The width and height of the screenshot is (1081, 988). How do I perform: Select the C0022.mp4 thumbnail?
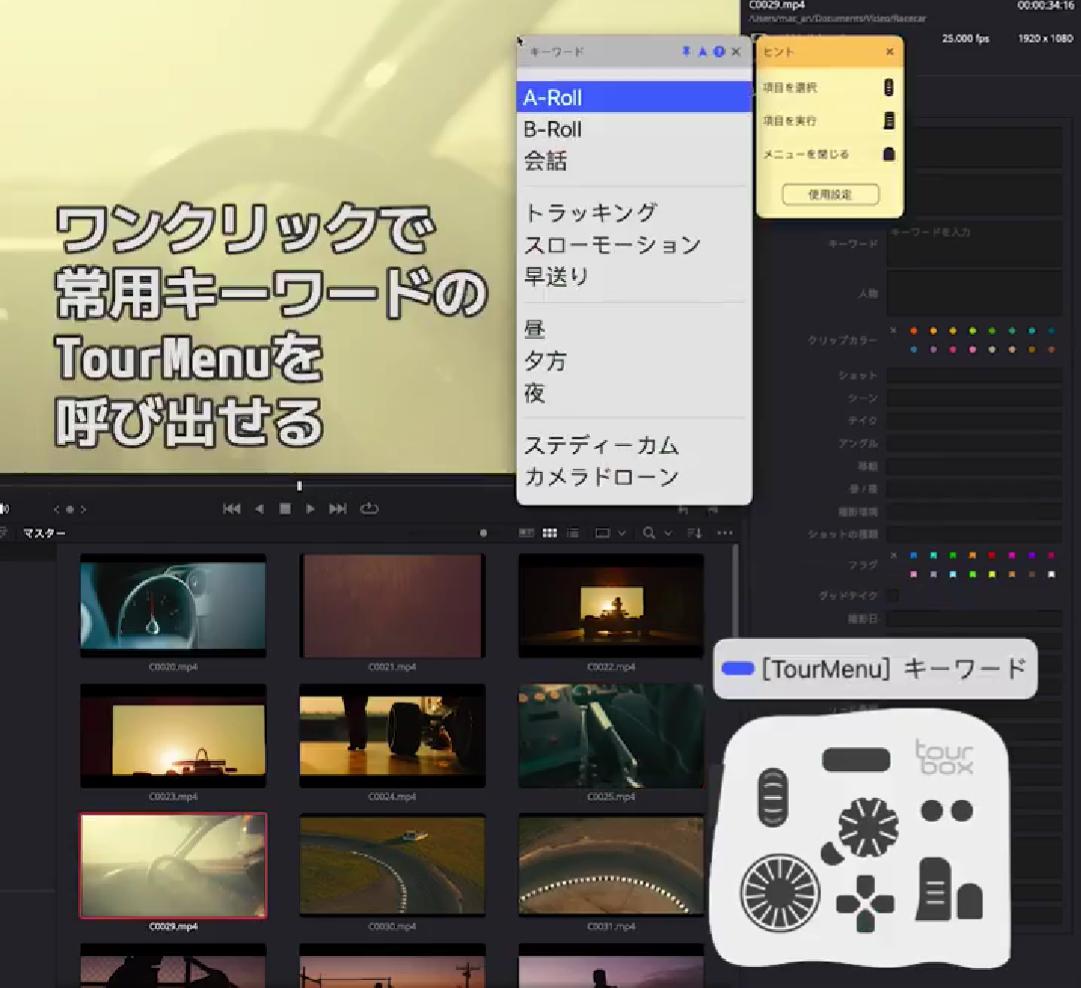(612, 605)
